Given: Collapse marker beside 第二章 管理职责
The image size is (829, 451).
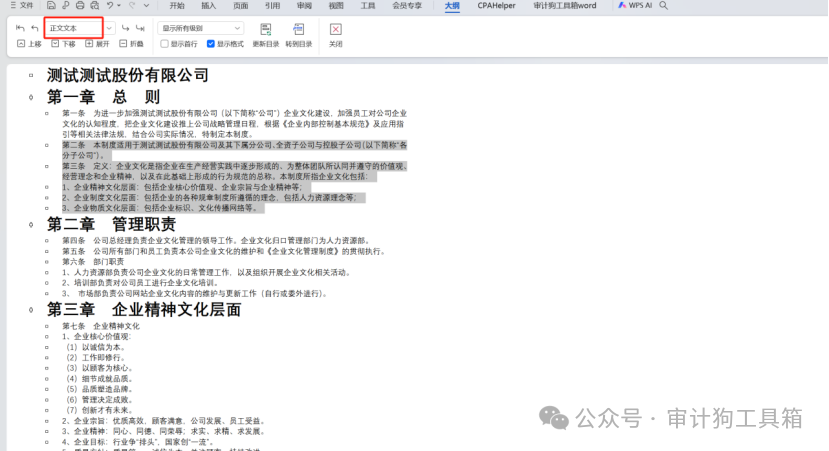Looking at the screenshot, I should click(x=31, y=225).
